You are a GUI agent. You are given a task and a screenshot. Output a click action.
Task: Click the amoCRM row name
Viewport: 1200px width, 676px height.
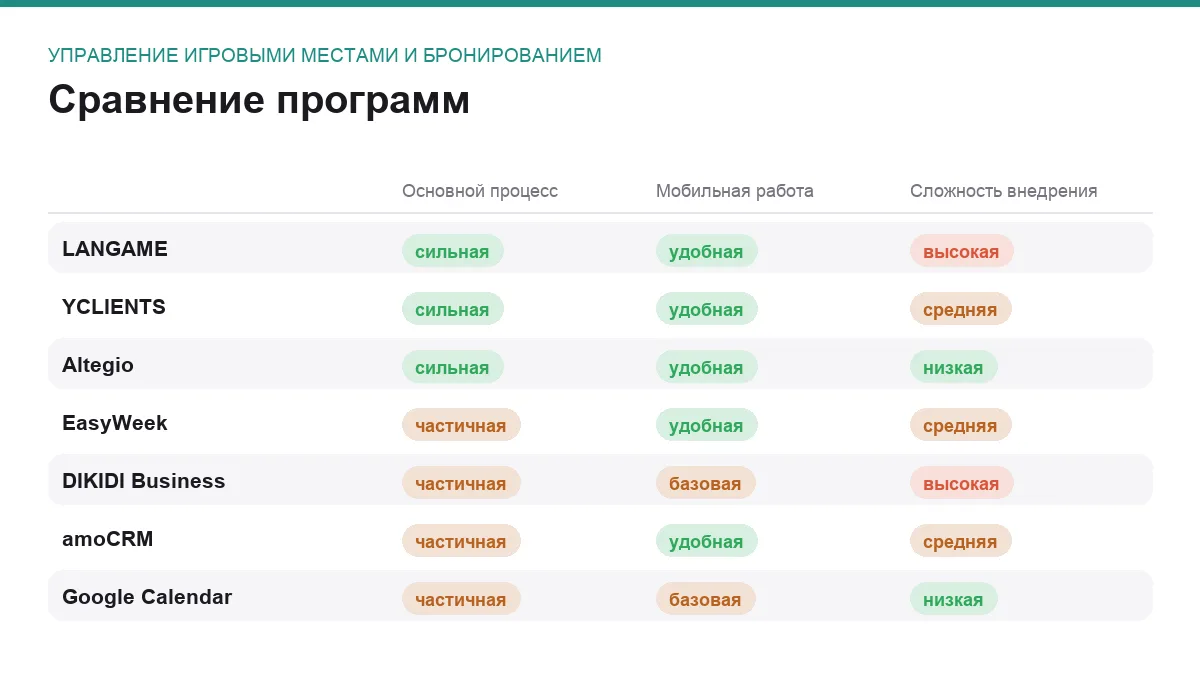click(108, 539)
